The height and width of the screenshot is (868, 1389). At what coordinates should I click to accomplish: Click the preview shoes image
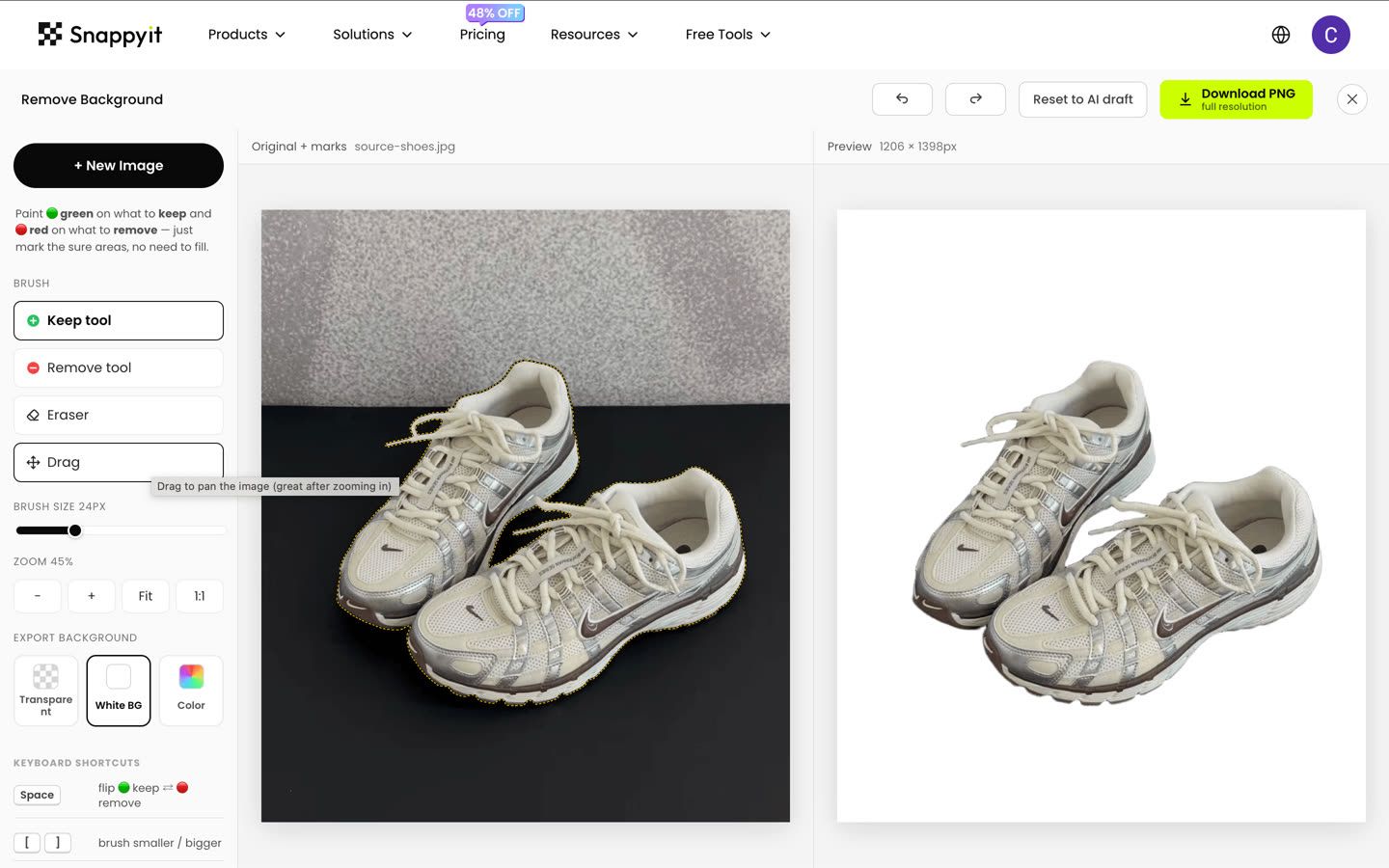[1102, 516]
